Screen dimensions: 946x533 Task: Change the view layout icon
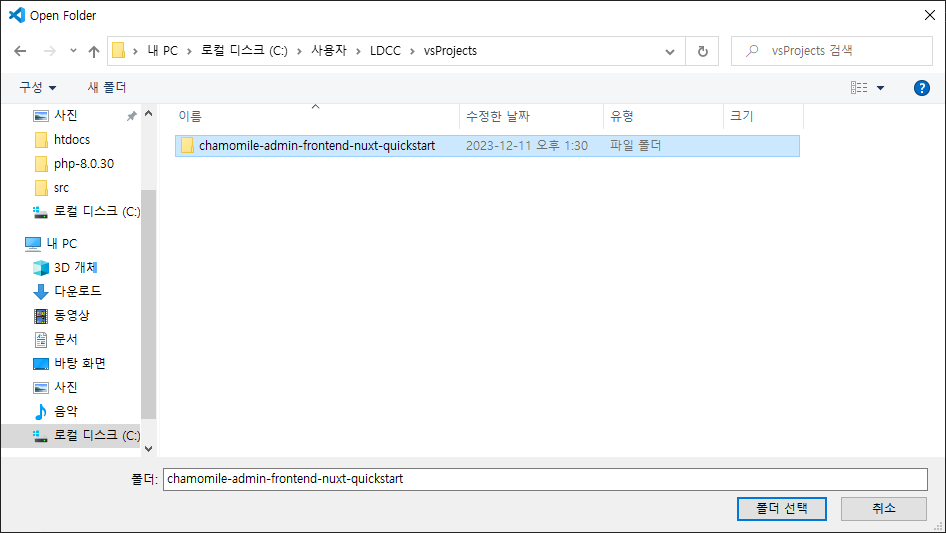[859, 88]
